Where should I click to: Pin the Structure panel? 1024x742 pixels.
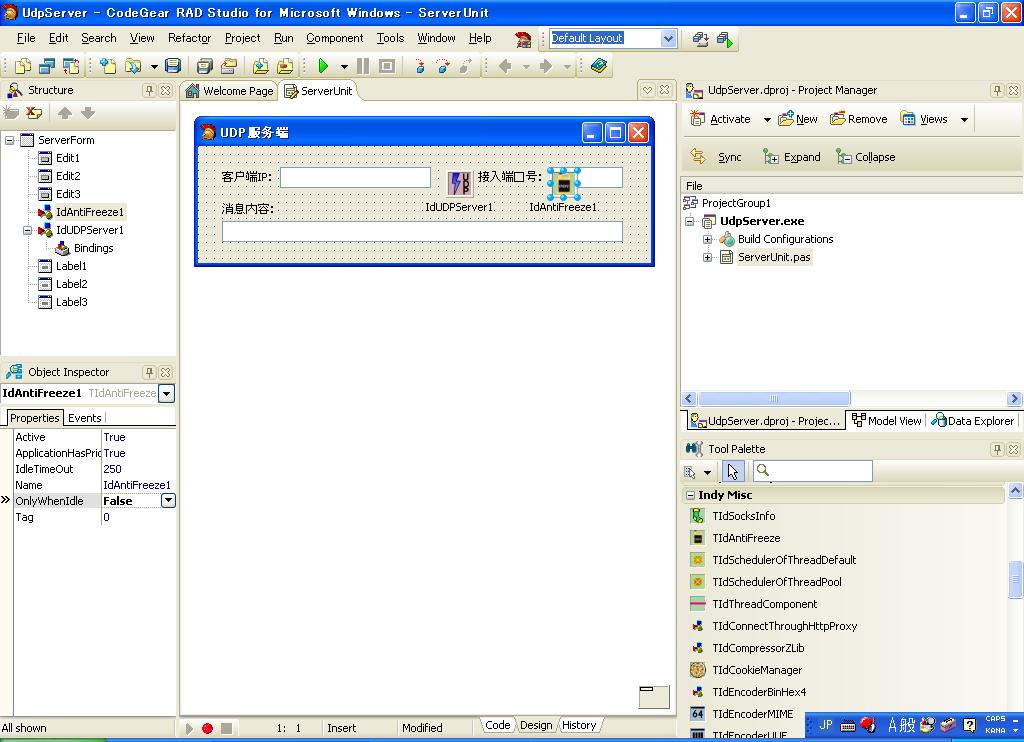tap(149, 90)
